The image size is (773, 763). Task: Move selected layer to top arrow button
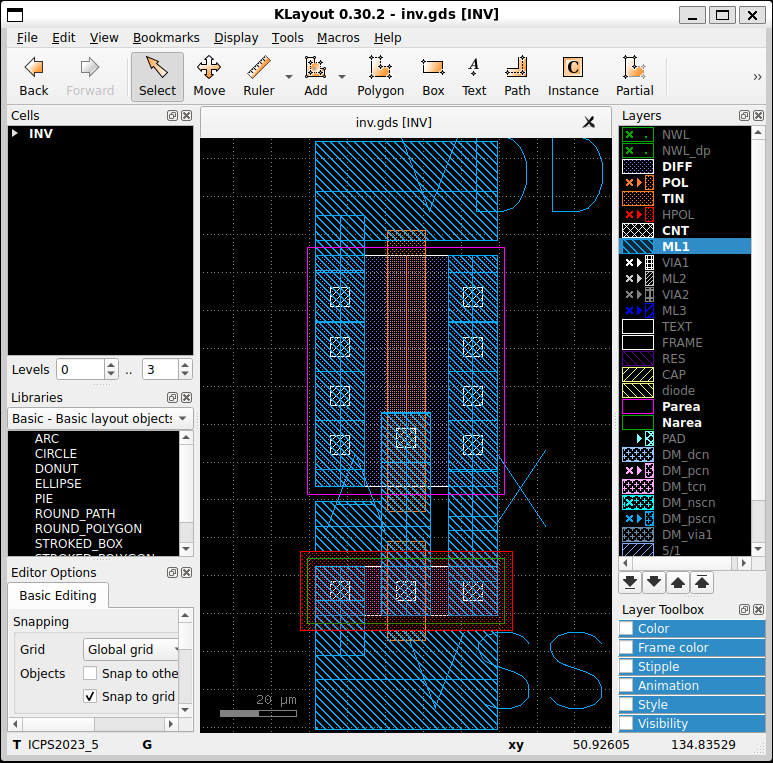pyautogui.click(x=702, y=583)
